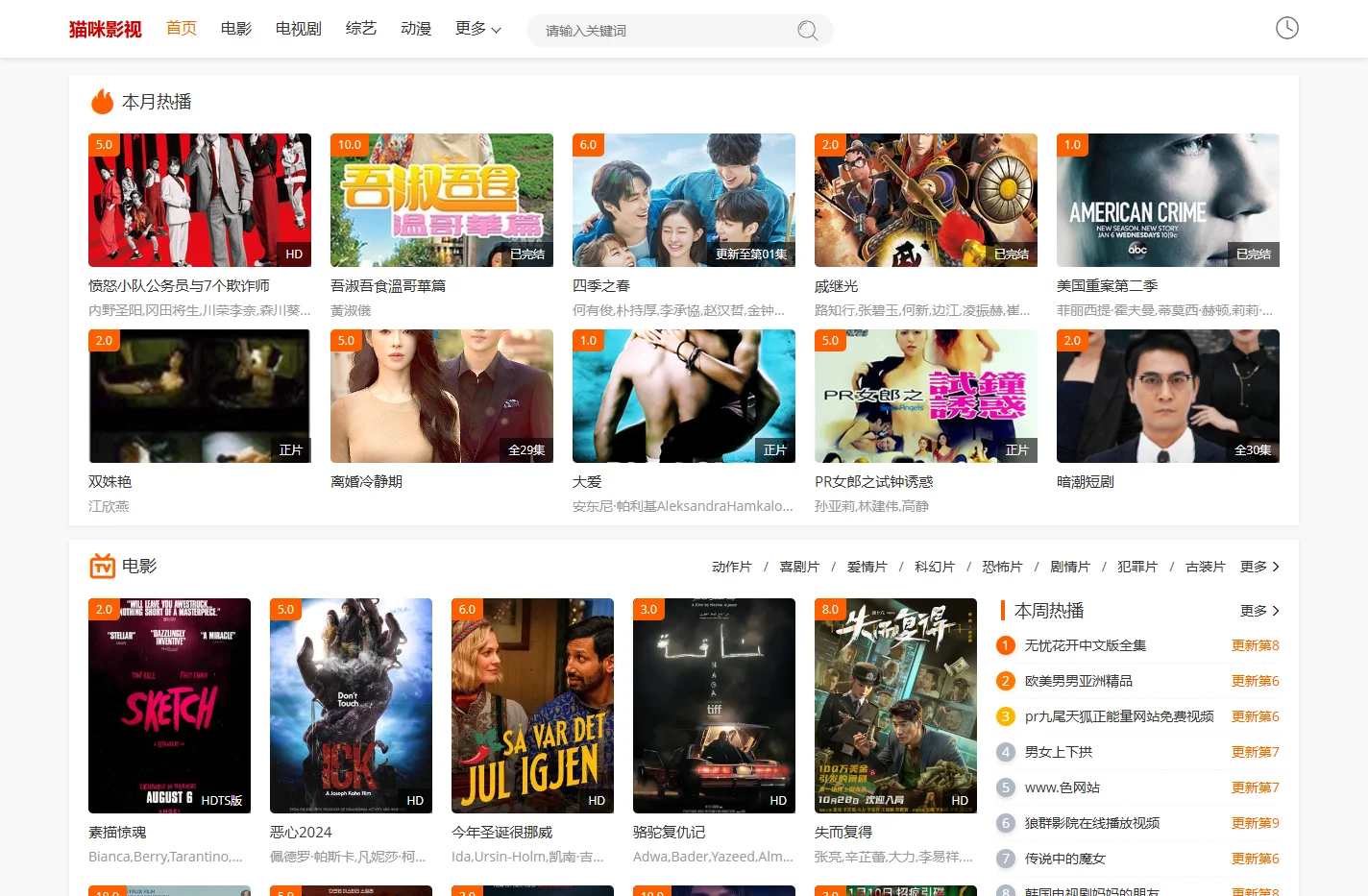This screenshot has width=1368, height=896.
Task: Click the search magnifier icon
Action: [x=808, y=31]
